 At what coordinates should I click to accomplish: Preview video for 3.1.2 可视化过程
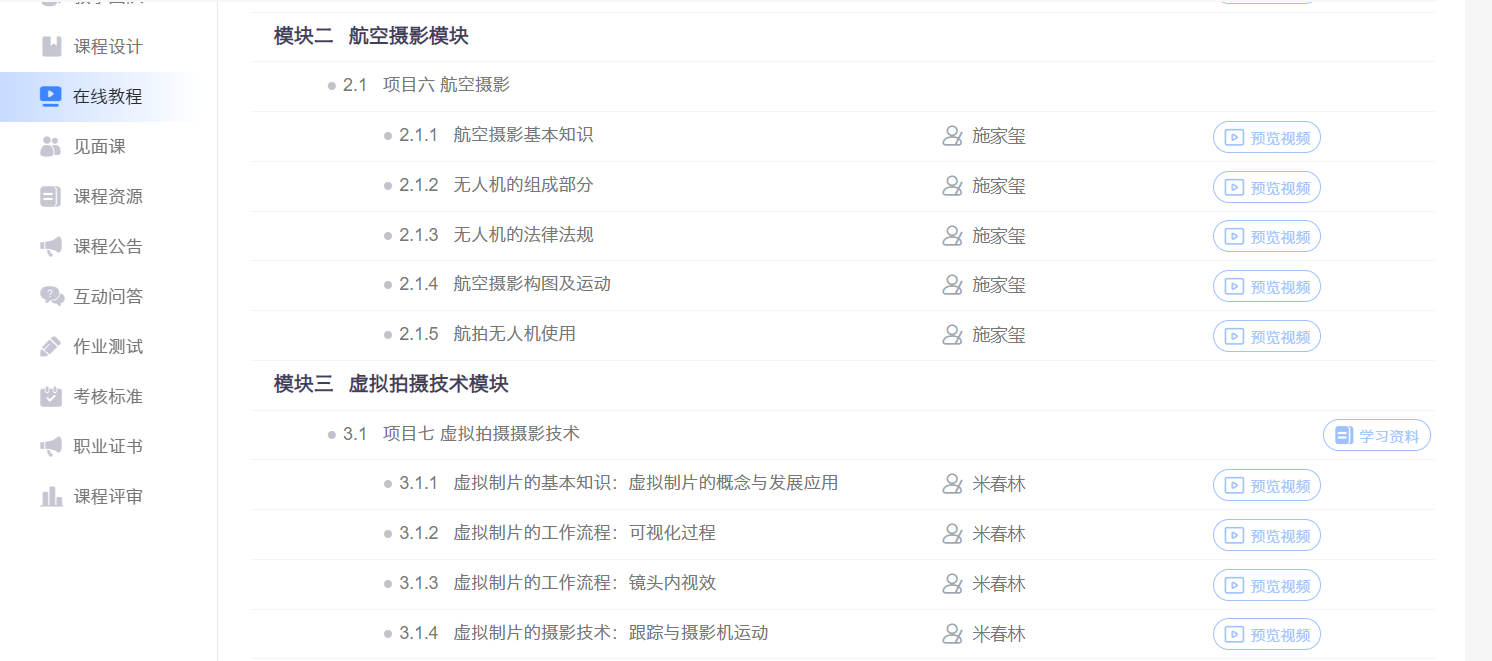pyautogui.click(x=1266, y=535)
